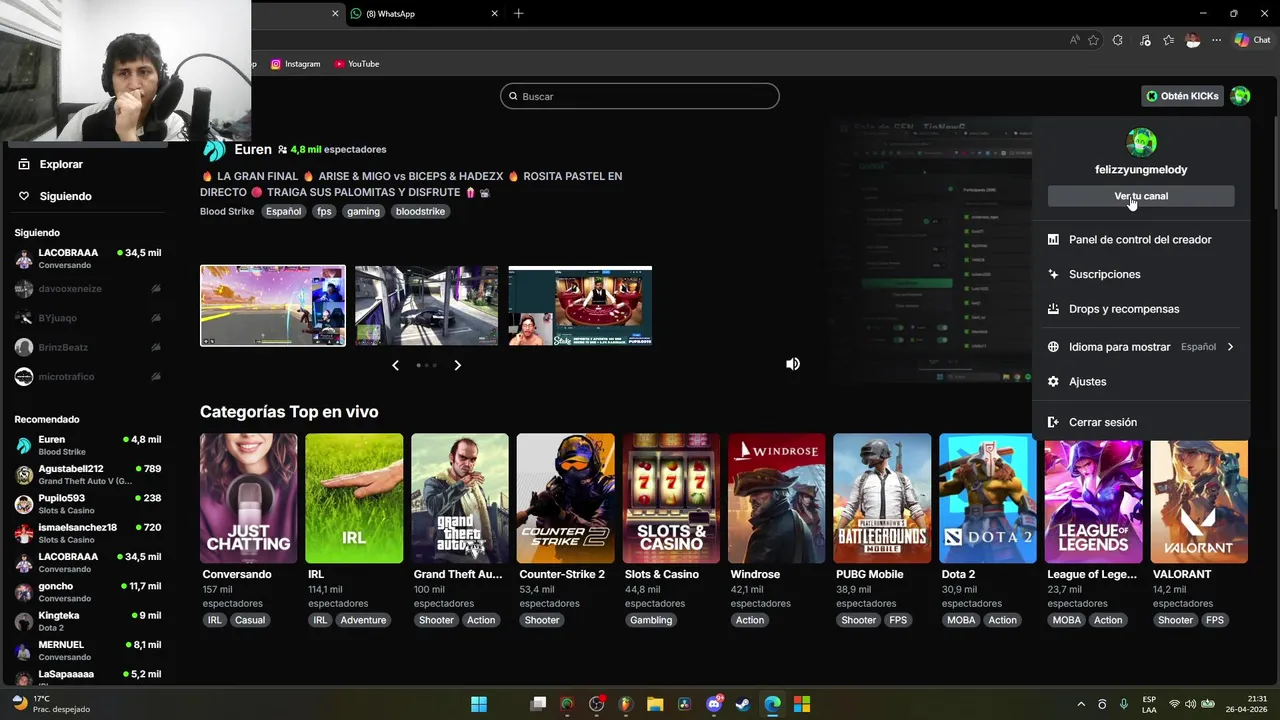Open a new browser tab with plus icon
Image resolution: width=1280 pixels, height=720 pixels.
[518, 14]
